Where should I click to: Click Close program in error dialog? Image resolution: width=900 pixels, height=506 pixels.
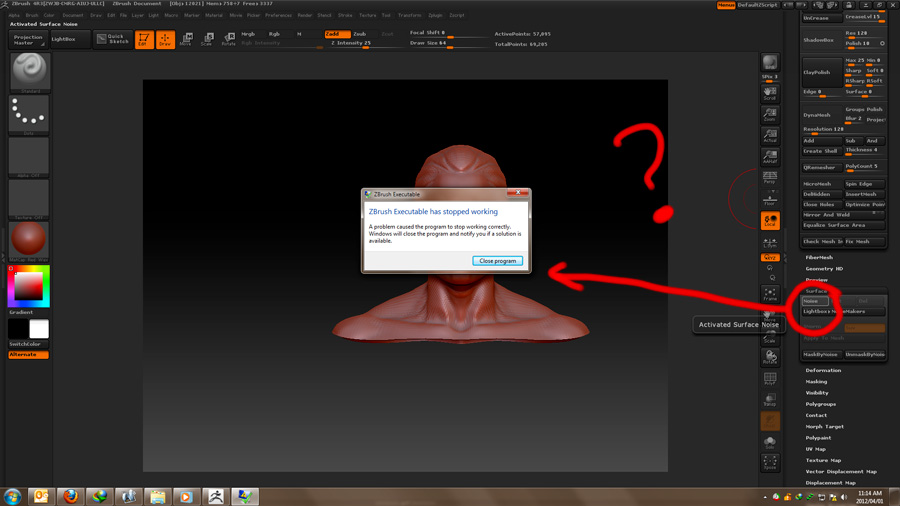[x=498, y=261]
